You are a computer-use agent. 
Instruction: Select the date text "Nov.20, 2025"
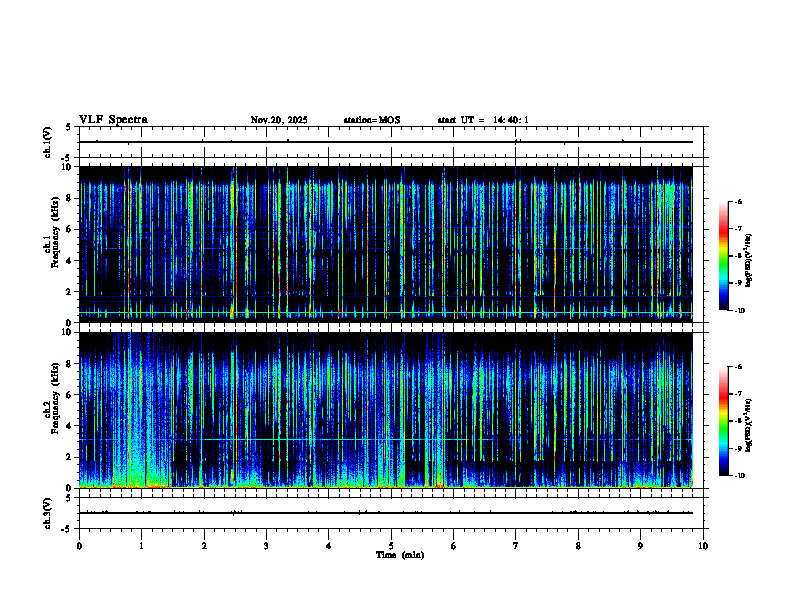click(x=279, y=120)
